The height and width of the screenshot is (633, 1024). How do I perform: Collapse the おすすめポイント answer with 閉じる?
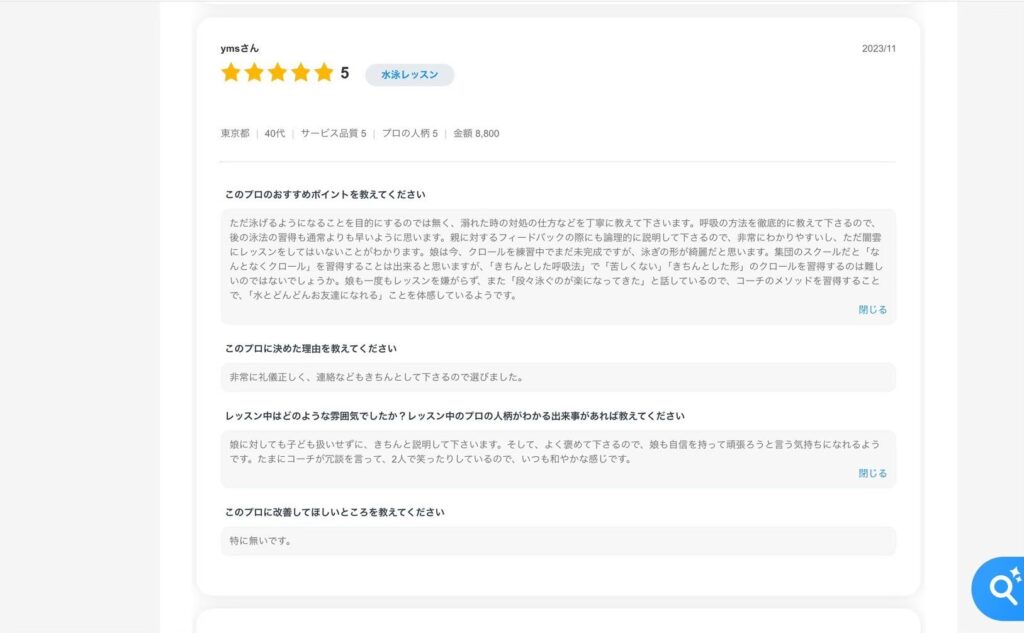872,310
